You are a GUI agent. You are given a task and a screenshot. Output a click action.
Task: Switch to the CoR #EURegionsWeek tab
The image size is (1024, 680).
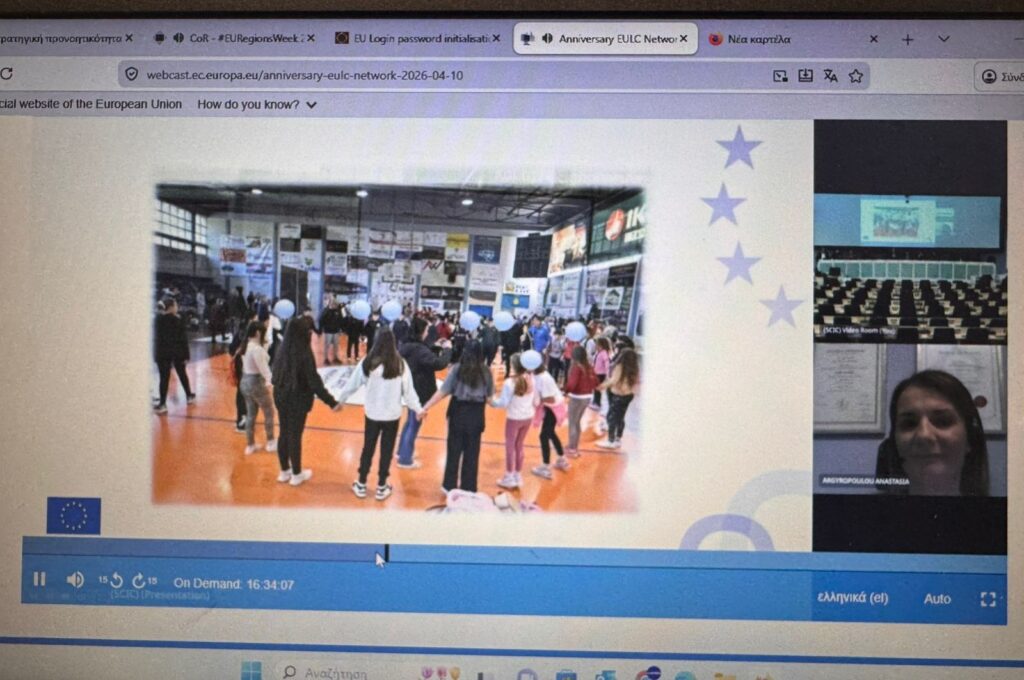pyautogui.click(x=236, y=38)
